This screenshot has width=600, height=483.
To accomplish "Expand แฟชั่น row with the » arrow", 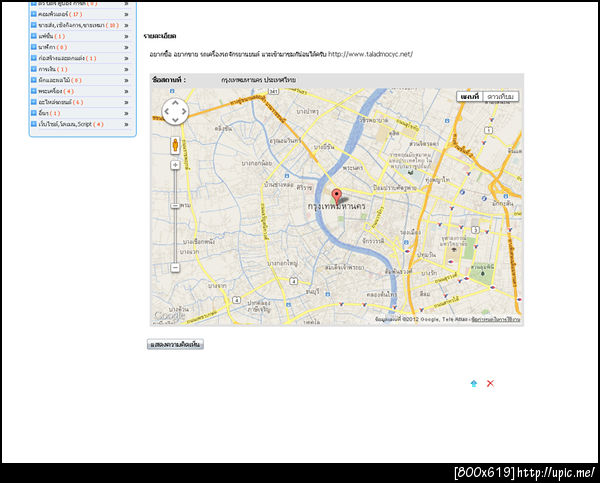I will click(x=126, y=36).
